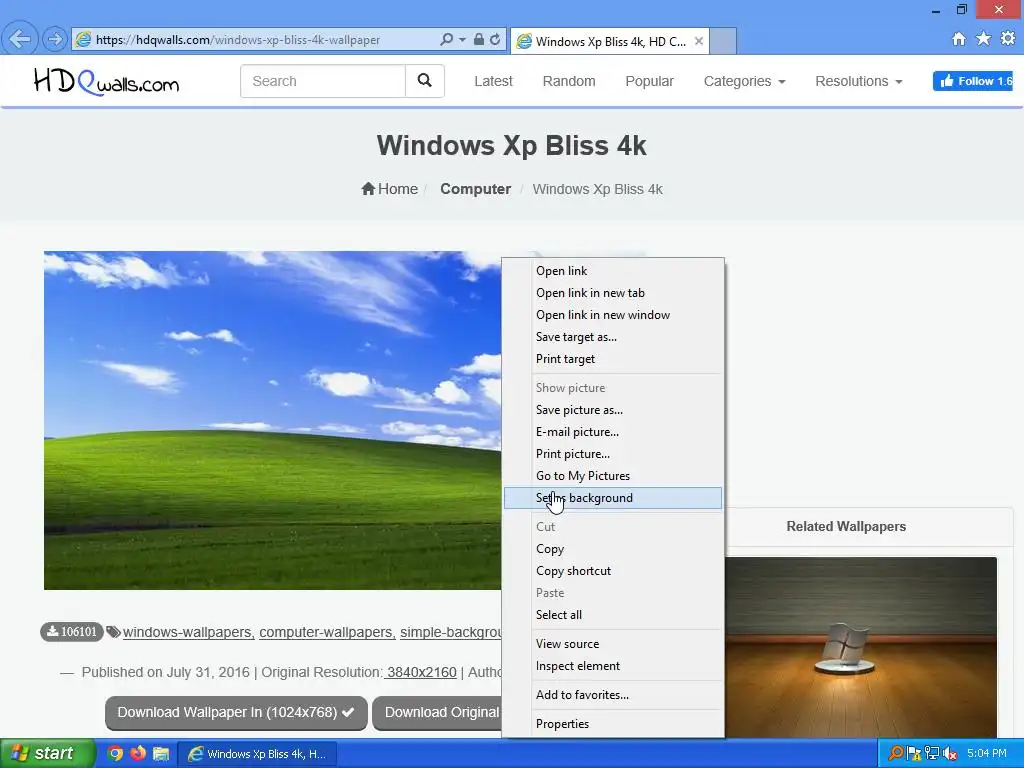Click the network connection tray icon

click(932, 754)
